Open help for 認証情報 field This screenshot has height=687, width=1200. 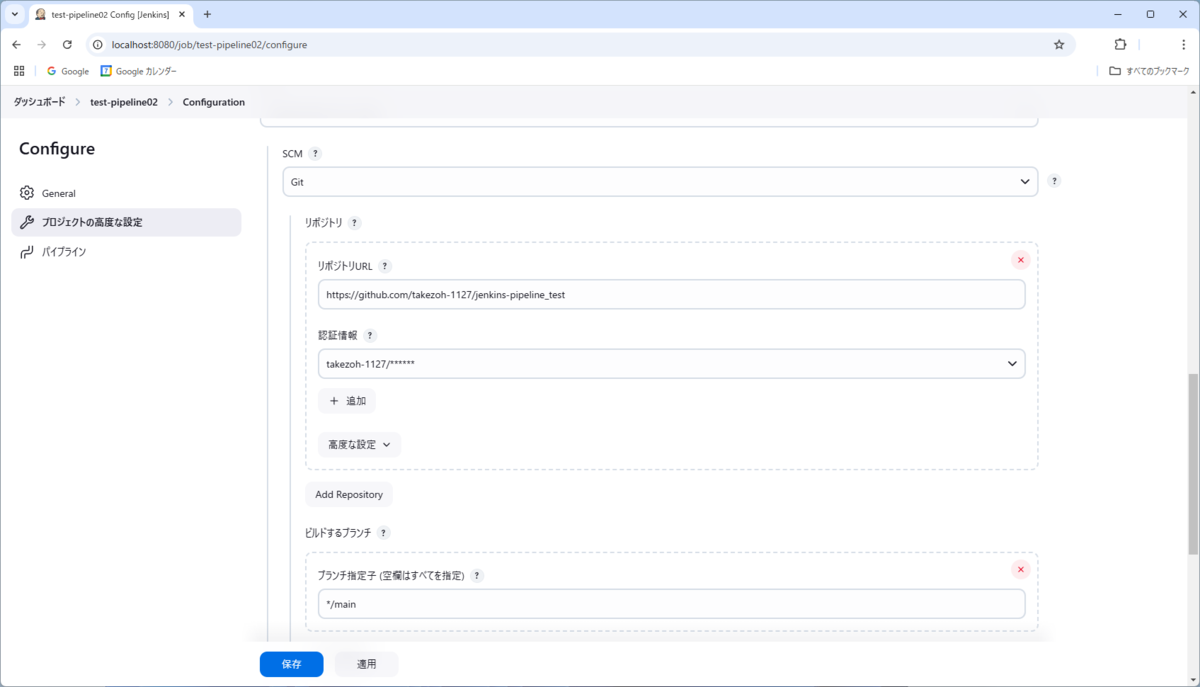369,336
